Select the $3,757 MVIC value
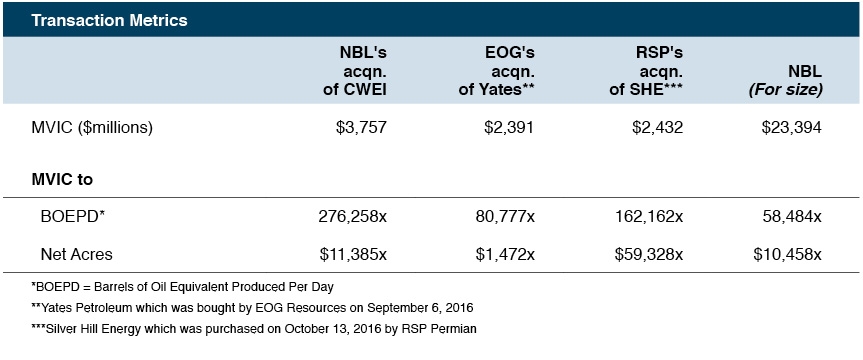 362,128
